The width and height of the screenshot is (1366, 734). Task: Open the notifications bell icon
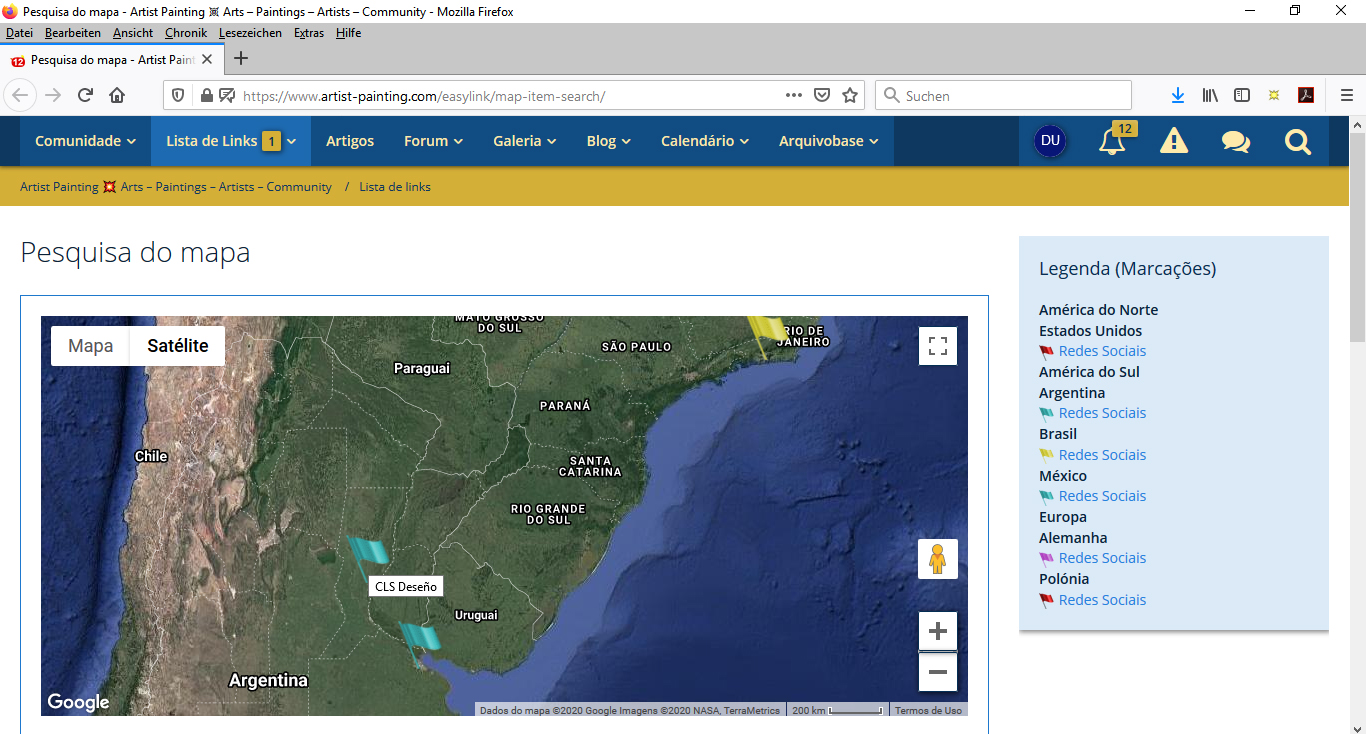pos(1112,142)
